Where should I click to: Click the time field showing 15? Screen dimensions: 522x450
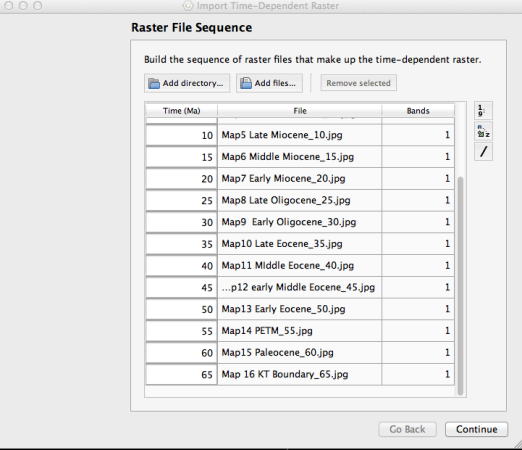pyautogui.click(x=181, y=157)
